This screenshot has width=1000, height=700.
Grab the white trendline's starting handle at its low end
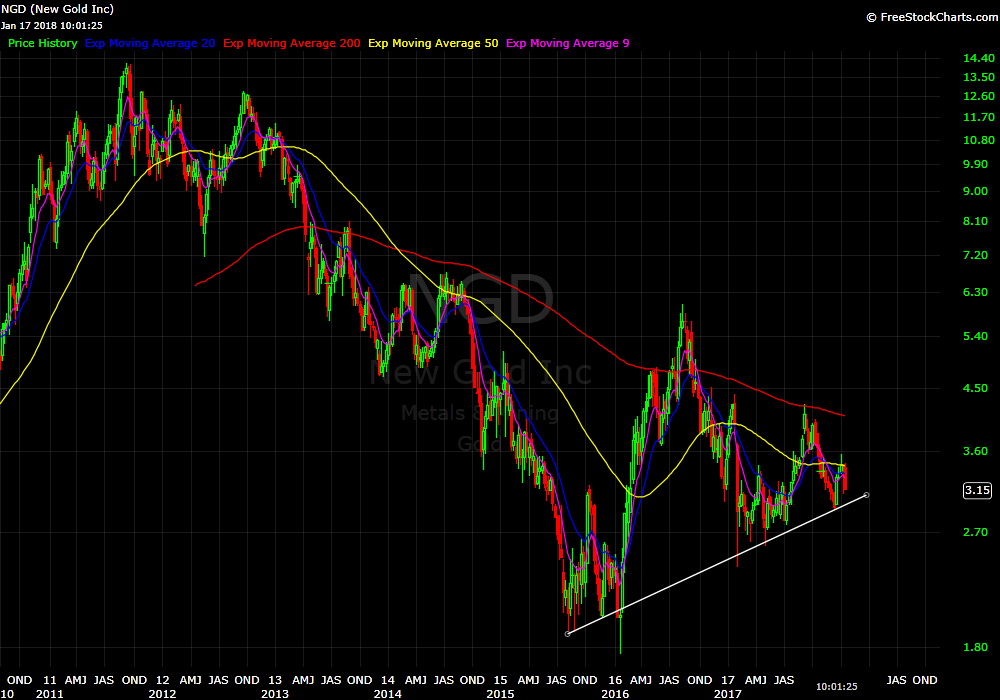click(568, 634)
